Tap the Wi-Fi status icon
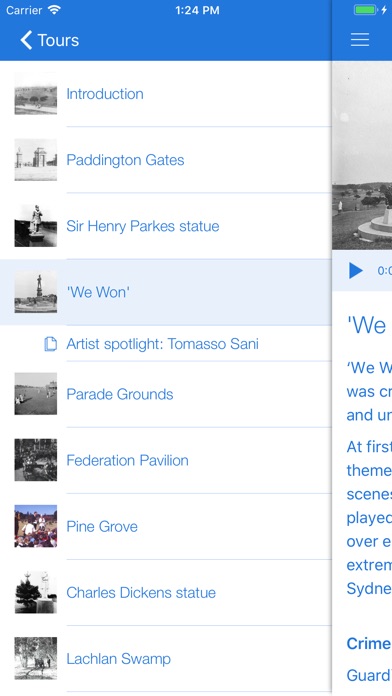This screenshot has height=696, width=392. [x=54, y=10]
